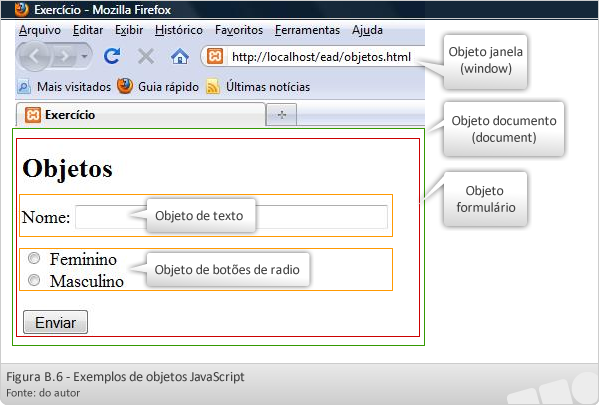Image resolution: width=599 pixels, height=405 pixels.
Task: Reload the page with refresh icon
Action: (x=112, y=56)
